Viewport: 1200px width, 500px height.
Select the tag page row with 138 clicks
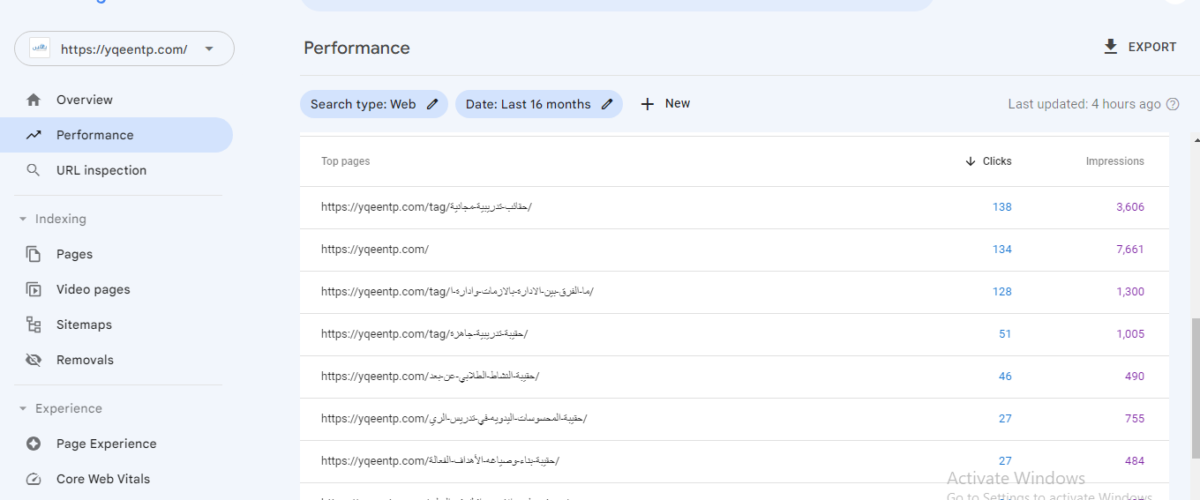(734, 207)
